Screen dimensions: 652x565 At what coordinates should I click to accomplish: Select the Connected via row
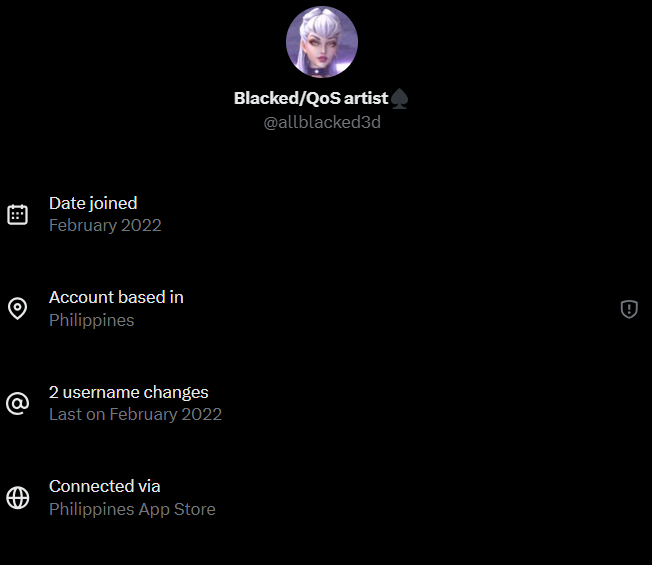(326, 498)
